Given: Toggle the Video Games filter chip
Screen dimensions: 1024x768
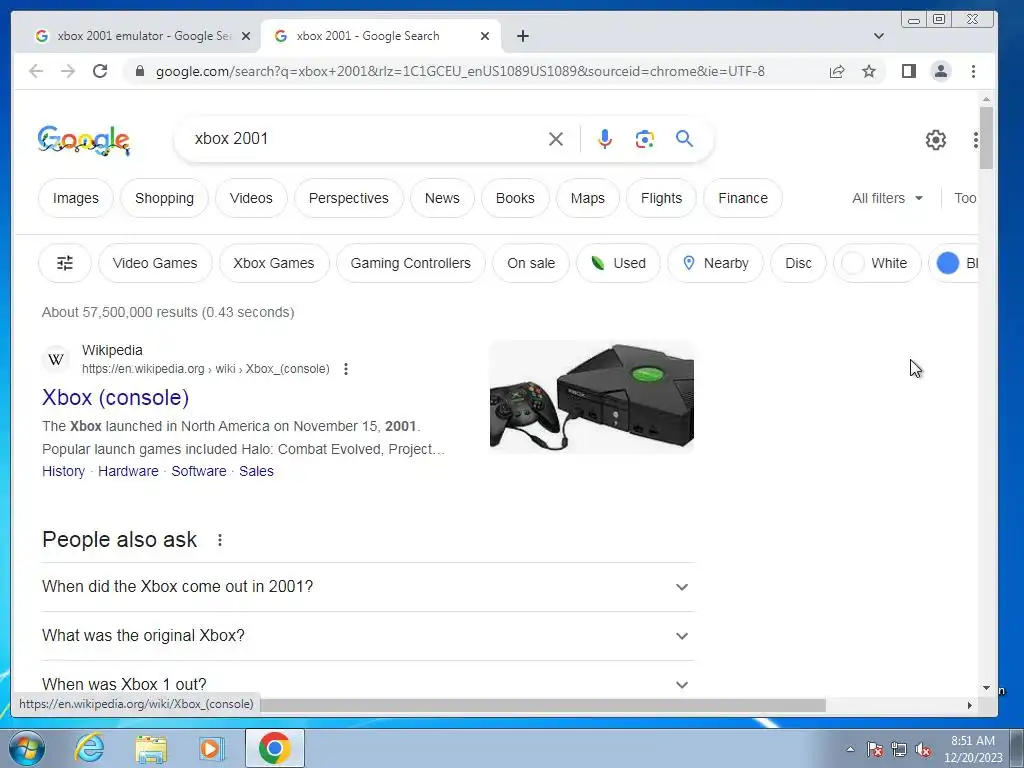Looking at the screenshot, I should (x=155, y=263).
